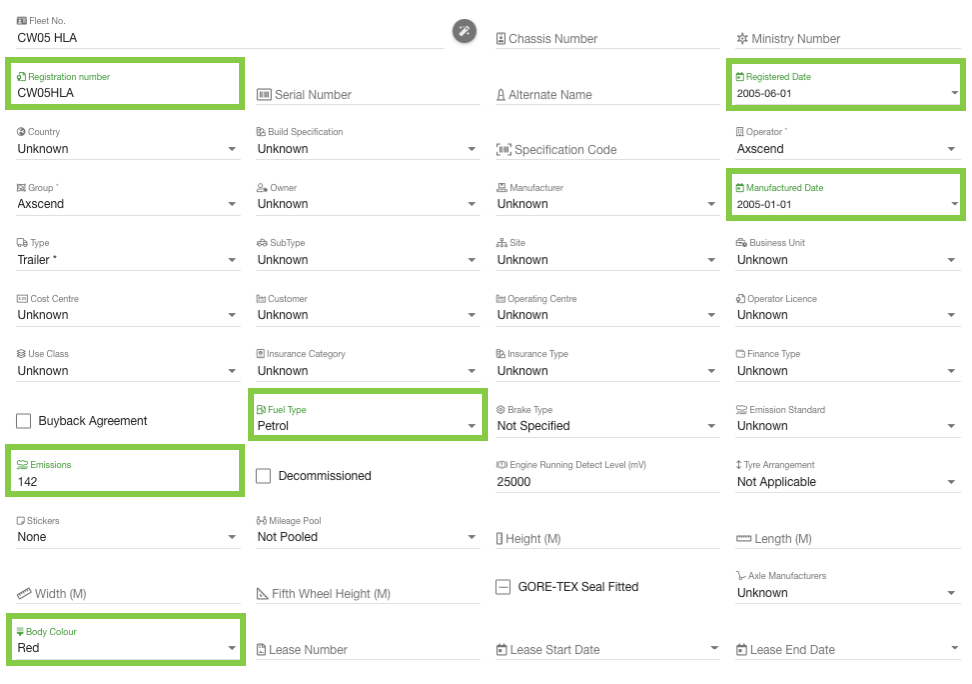Click the round edit icon beside Fleet No.
Image resolution: width=972 pixels, height=684 pixels.
tap(464, 31)
